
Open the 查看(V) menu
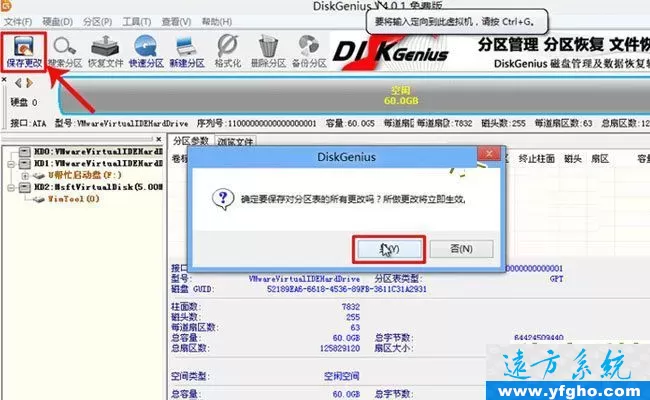tap(176, 22)
